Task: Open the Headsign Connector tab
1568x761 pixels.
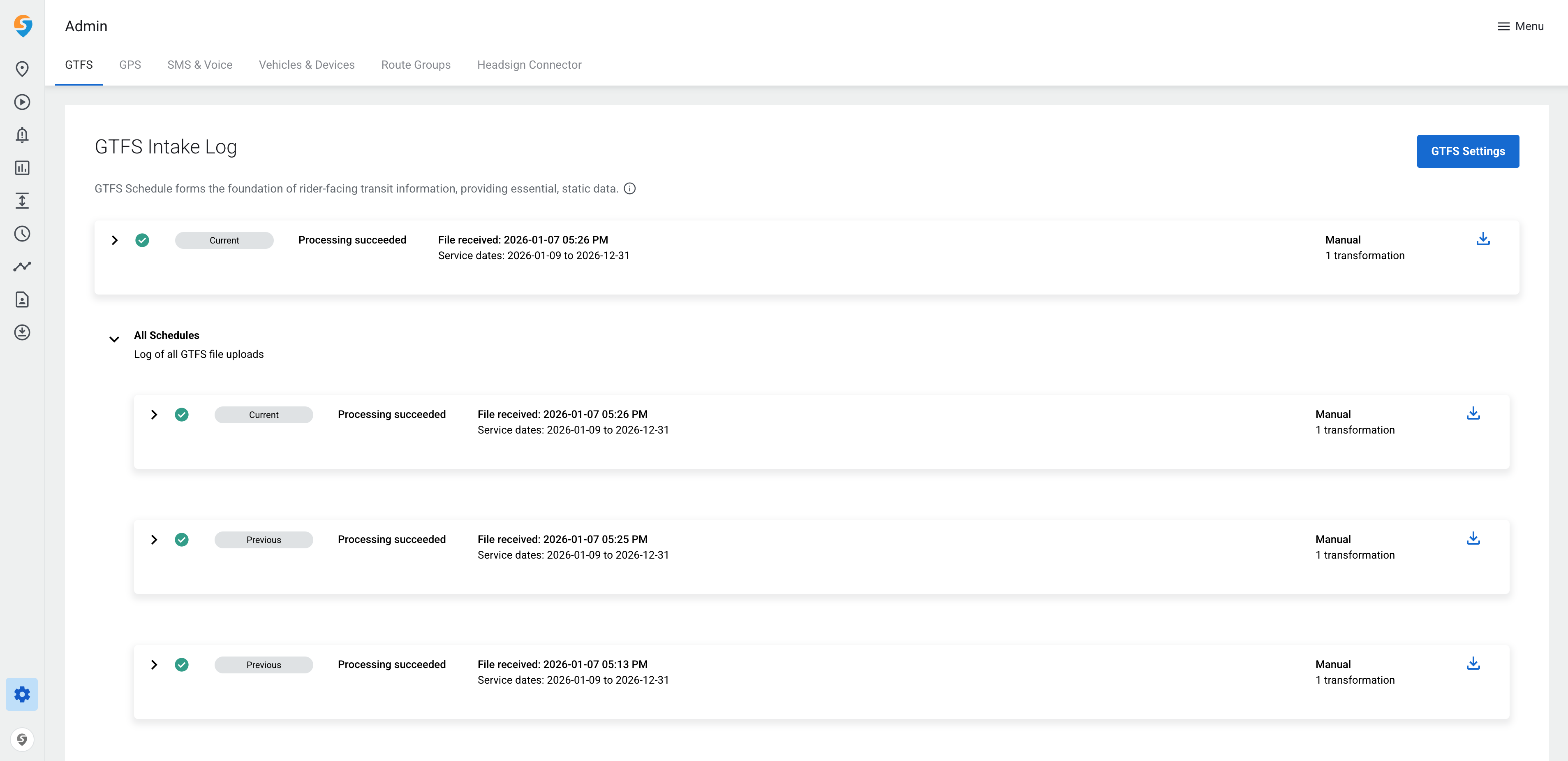Action: coord(529,65)
